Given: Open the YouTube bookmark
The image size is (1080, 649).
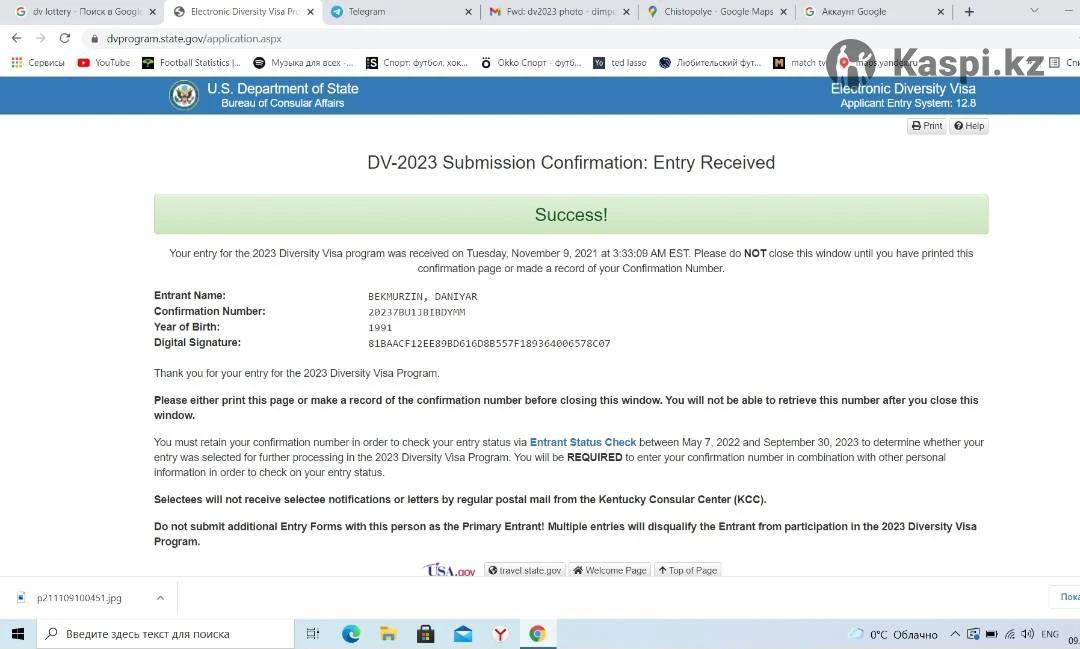Looking at the screenshot, I should point(104,62).
